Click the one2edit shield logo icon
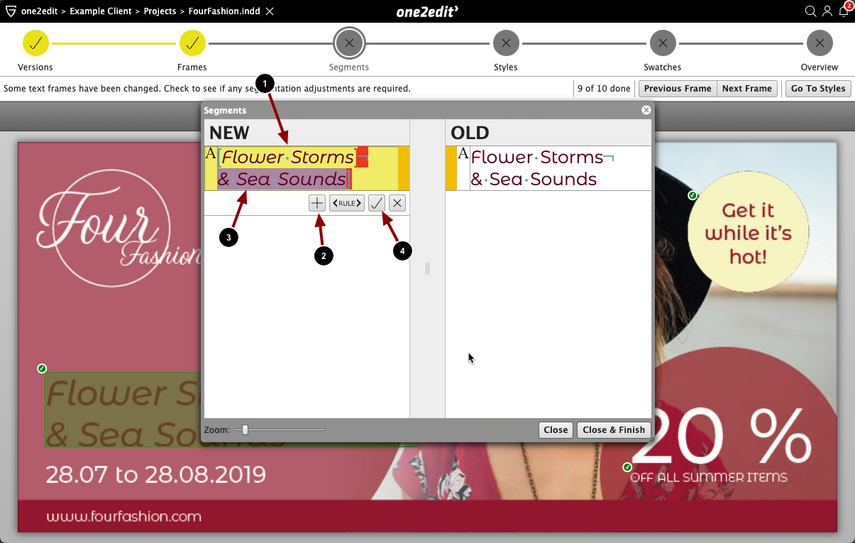 click(x=11, y=11)
